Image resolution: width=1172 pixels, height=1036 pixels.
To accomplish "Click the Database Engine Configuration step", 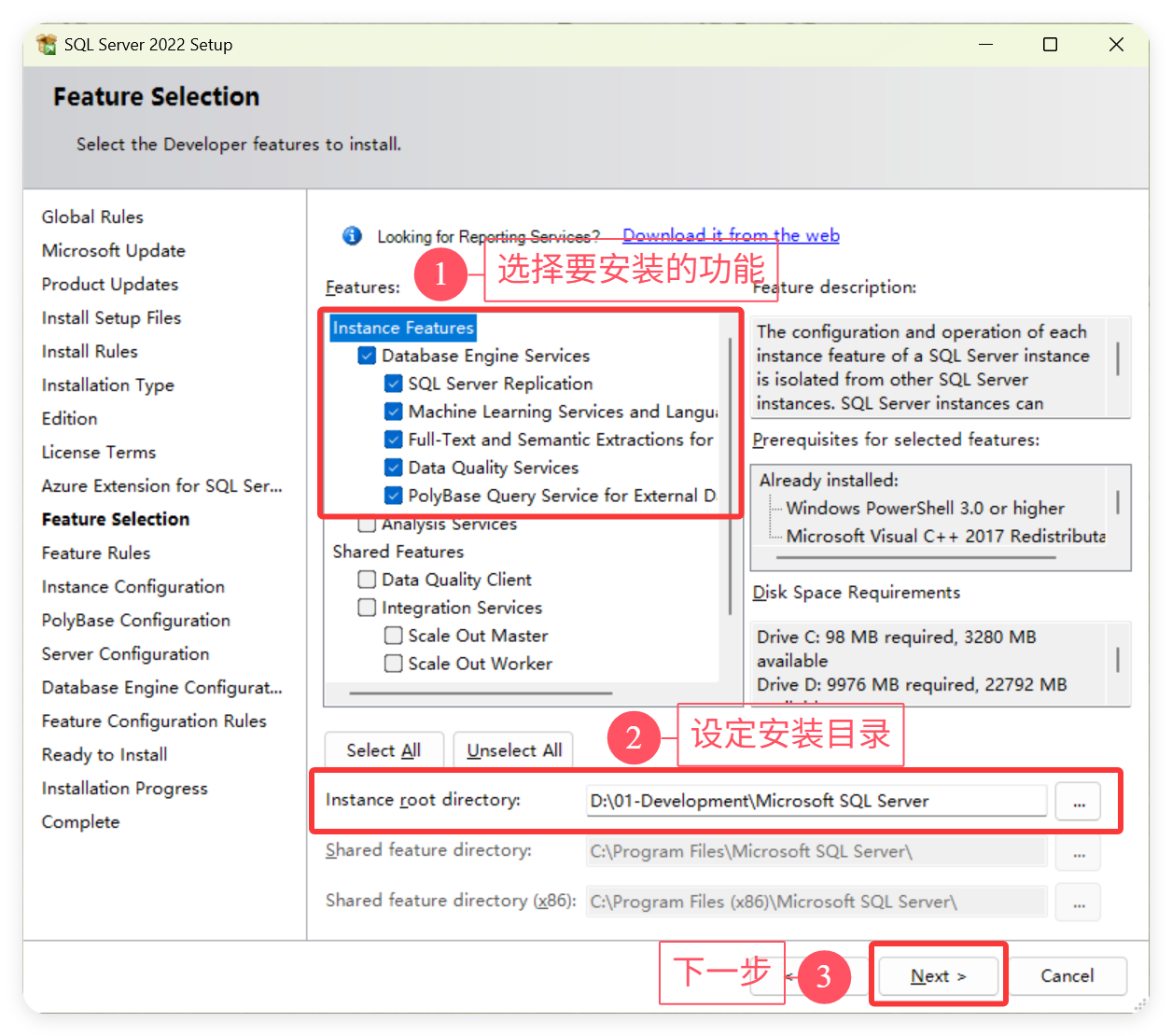I will point(161,687).
